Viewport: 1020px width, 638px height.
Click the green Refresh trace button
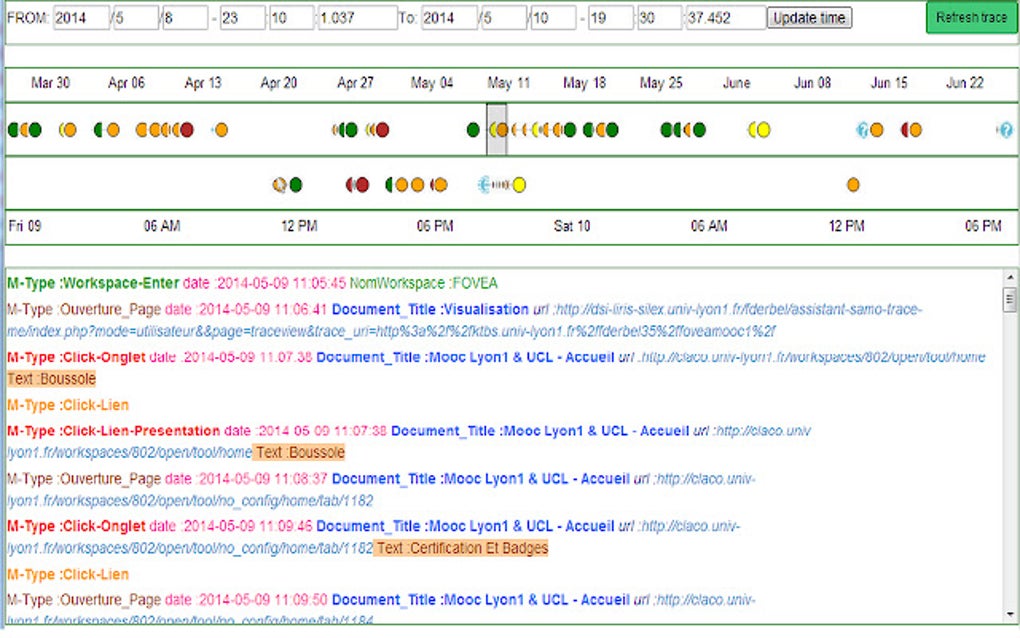(970, 17)
